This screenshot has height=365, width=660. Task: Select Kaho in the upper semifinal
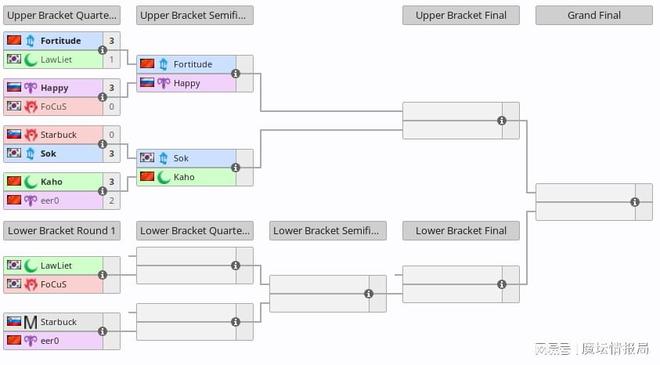point(184,177)
